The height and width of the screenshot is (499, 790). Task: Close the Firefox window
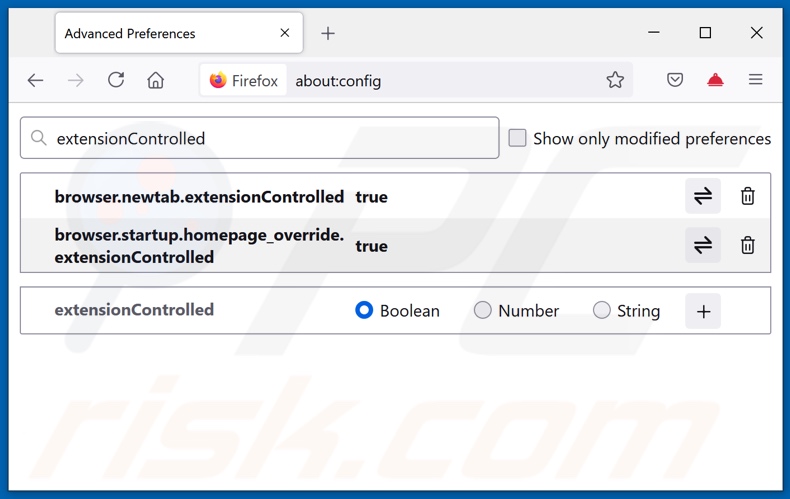point(756,33)
